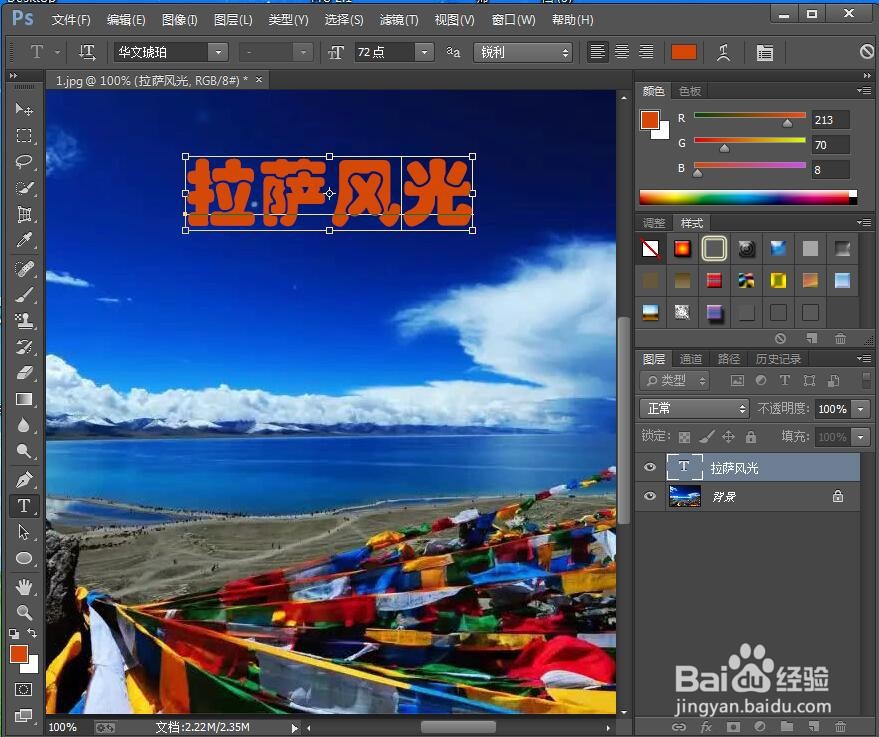Open the Character panel toggle icon
The width and height of the screenshot is (879, 737).
pyautogui.click(x=764, y=52)
